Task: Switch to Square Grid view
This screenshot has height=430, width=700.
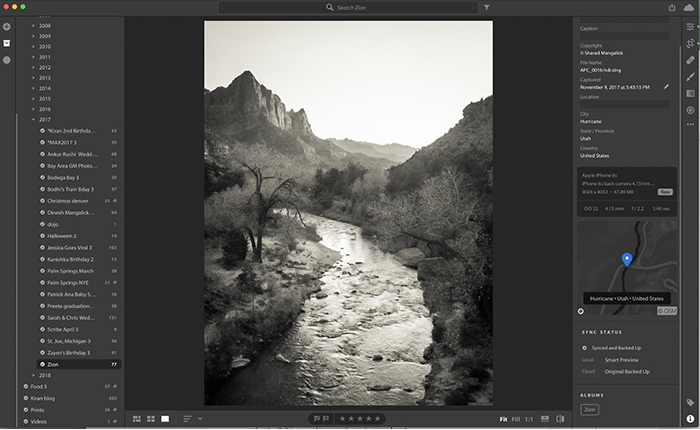Action: tap(151, 419)
